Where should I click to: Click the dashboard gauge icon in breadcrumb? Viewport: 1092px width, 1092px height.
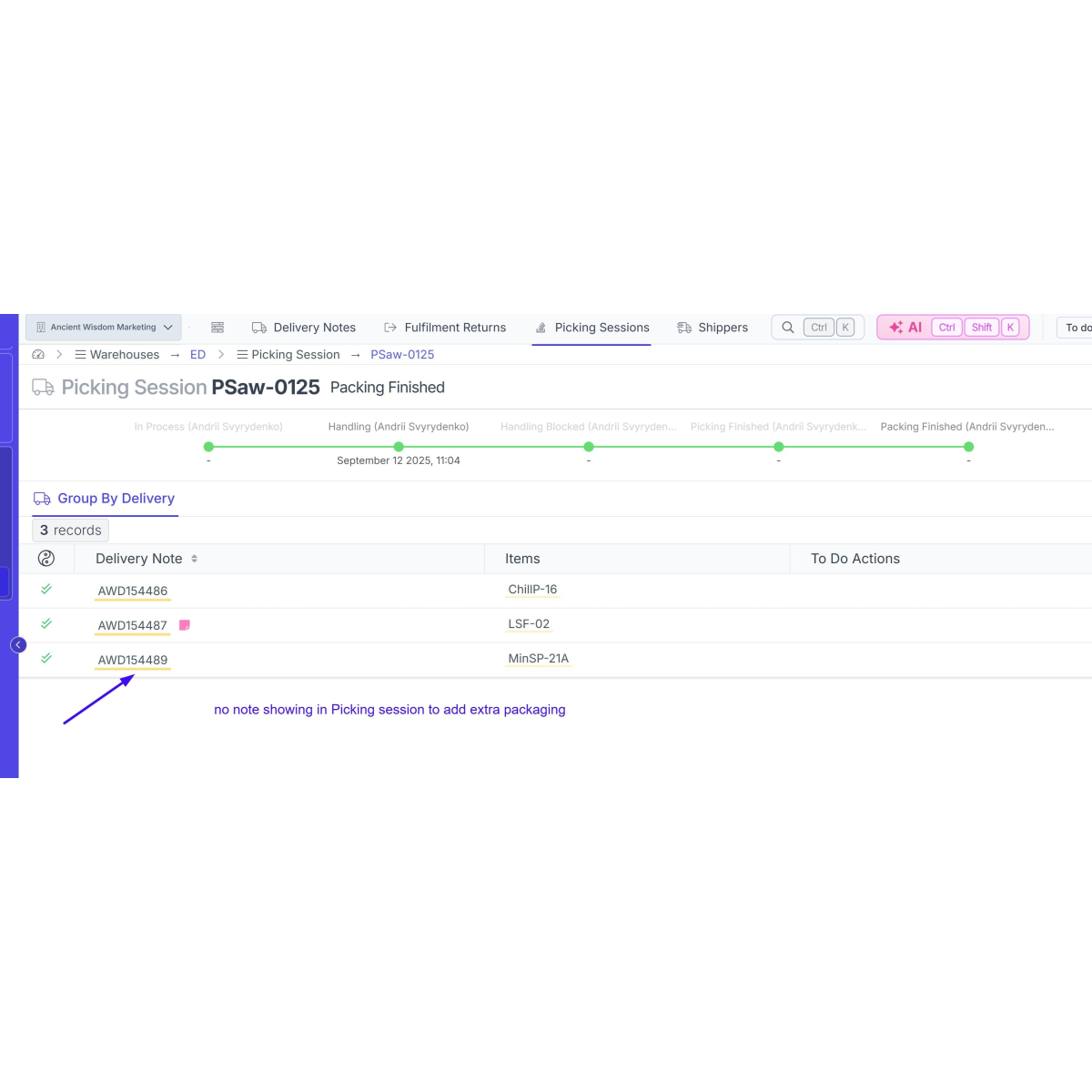coord(38,355)
